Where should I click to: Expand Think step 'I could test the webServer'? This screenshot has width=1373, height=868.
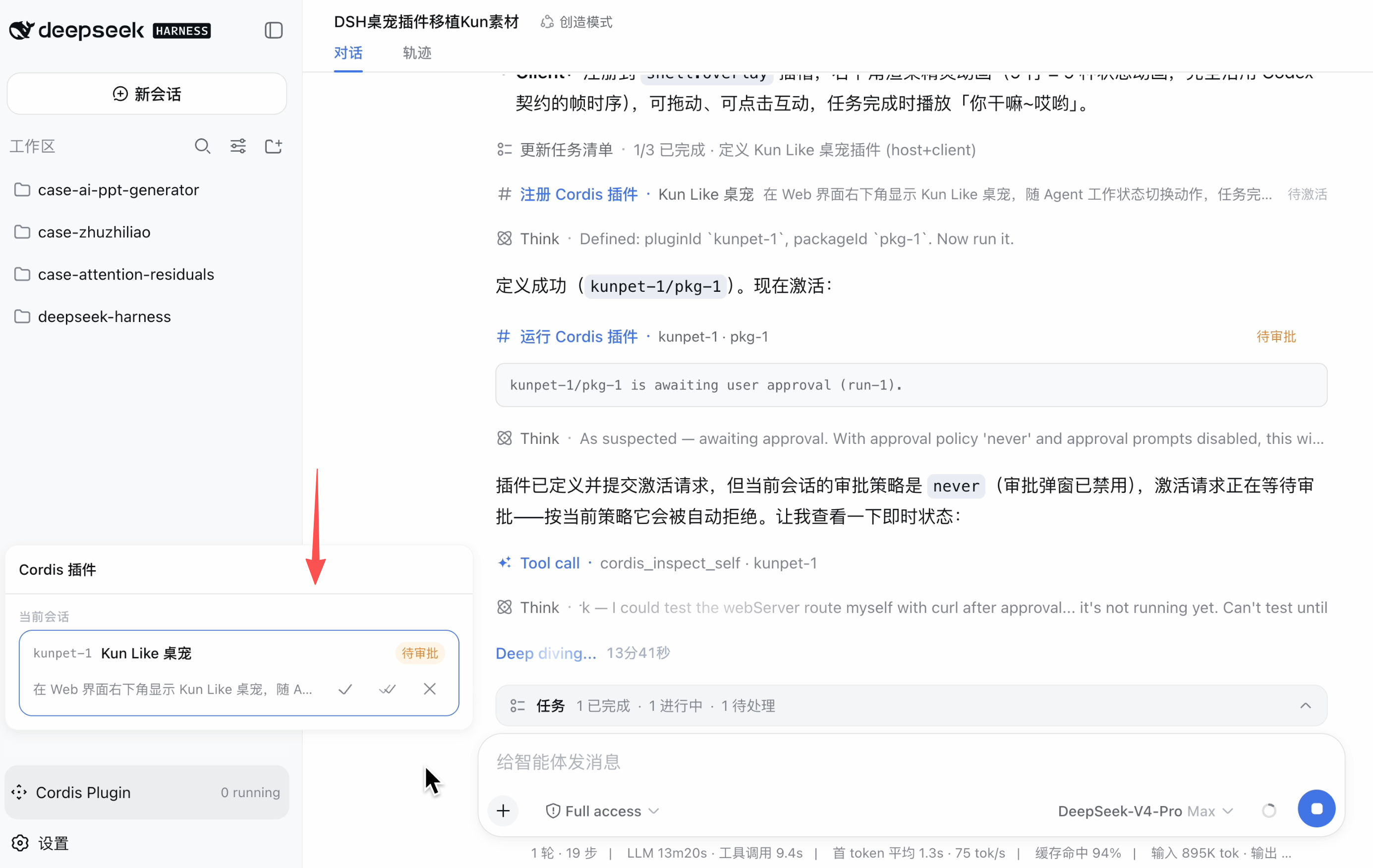[911, 607]
